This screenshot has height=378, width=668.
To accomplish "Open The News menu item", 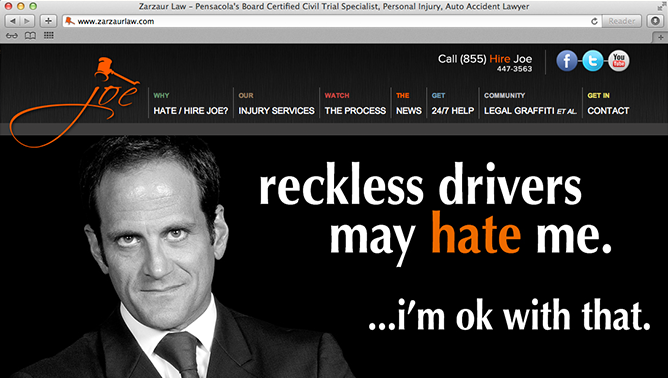I will pyautogui.click(x=409, y=104).
